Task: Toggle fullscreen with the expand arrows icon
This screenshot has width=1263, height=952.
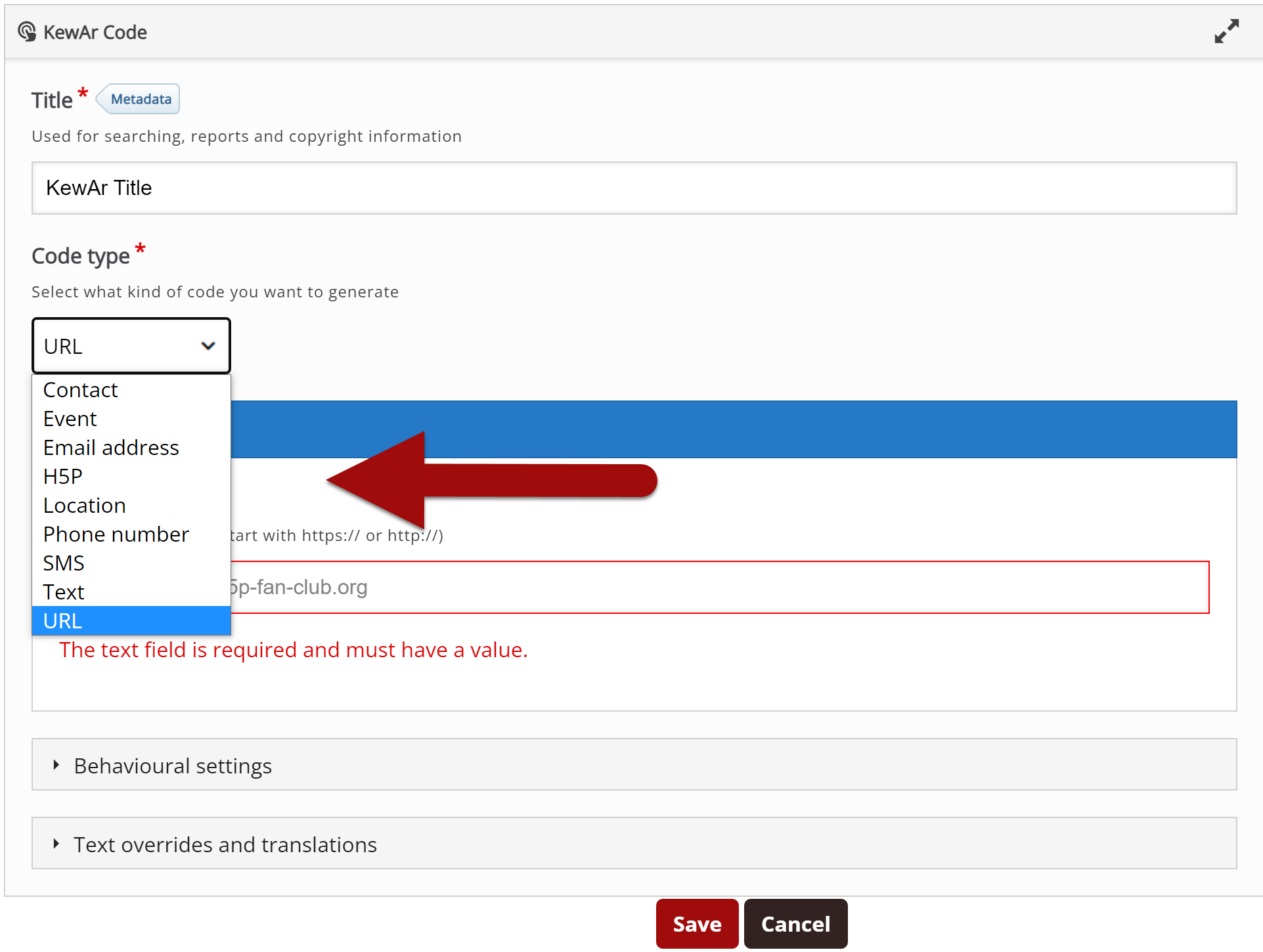Action: 1226,32
